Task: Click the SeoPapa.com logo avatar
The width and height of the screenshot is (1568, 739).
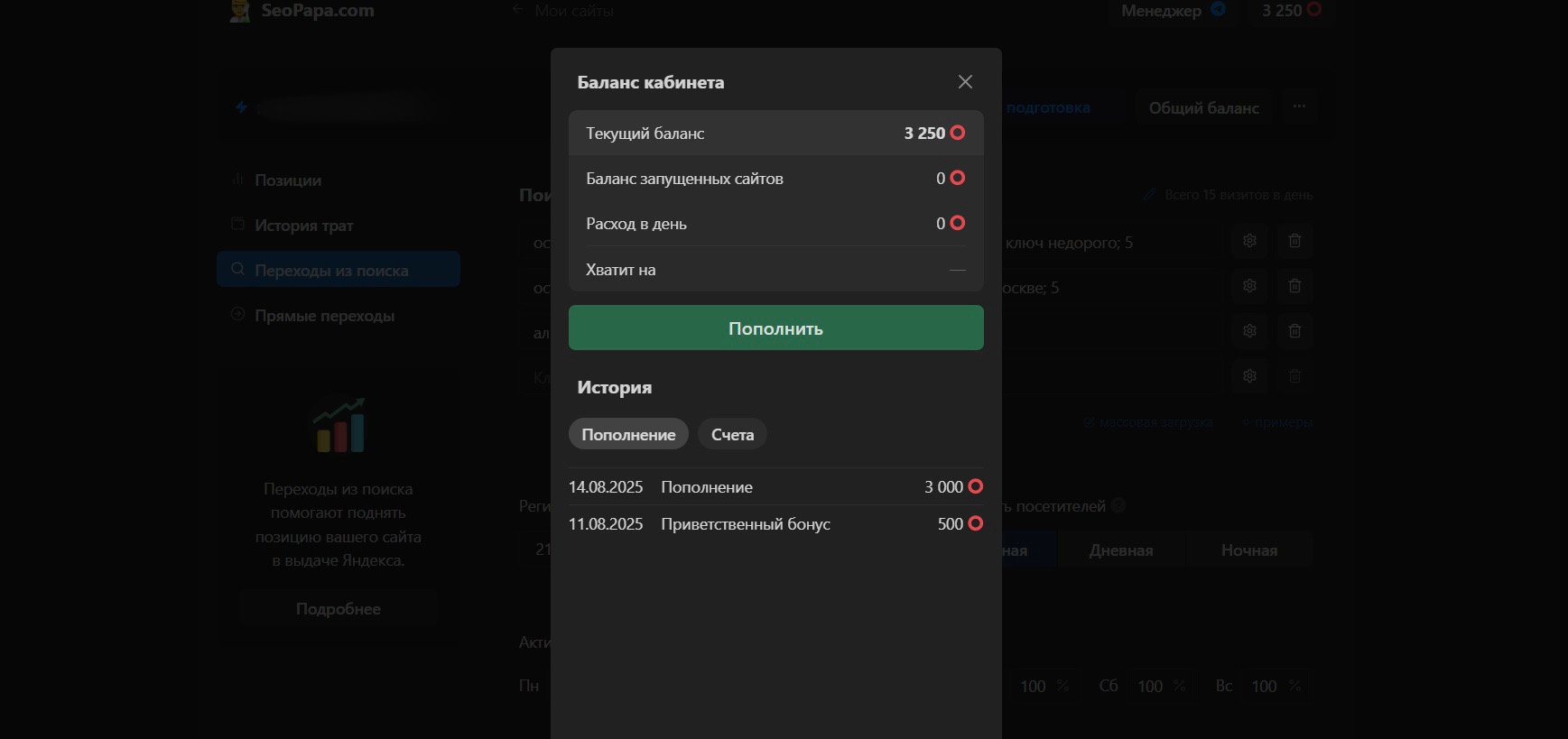Action: point(239,11)
